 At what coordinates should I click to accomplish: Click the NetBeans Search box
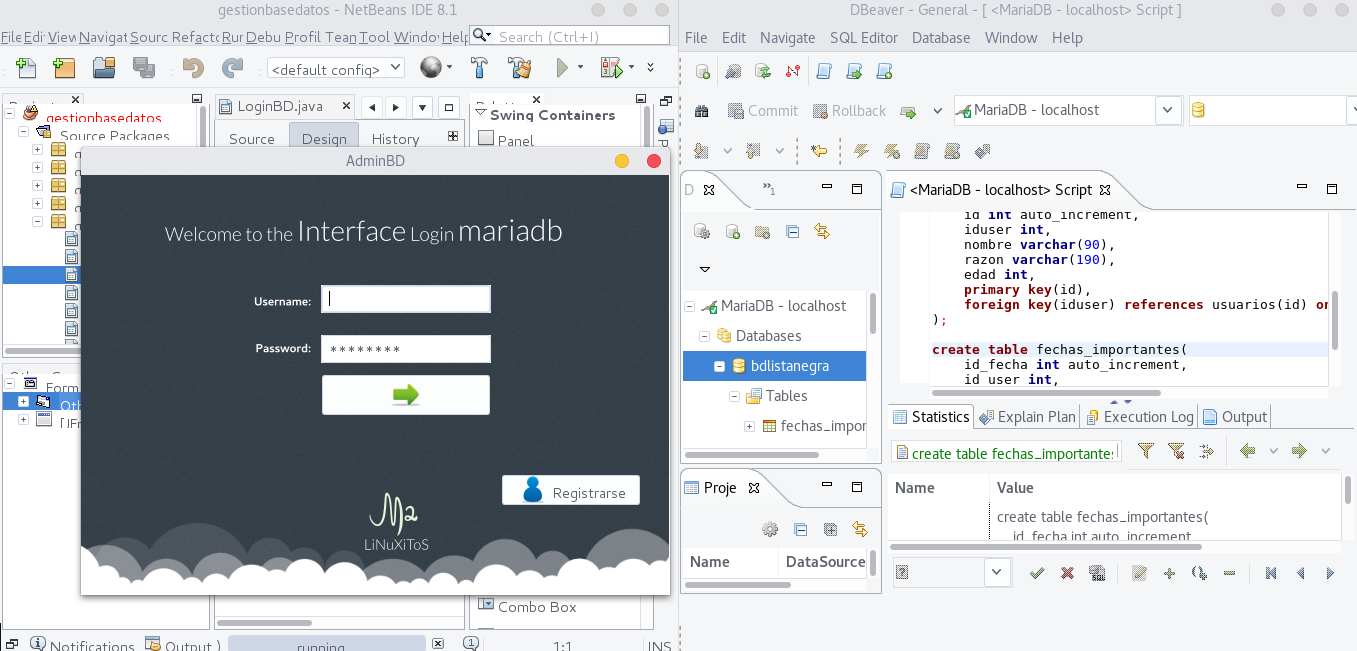click(x=569, y=36)
